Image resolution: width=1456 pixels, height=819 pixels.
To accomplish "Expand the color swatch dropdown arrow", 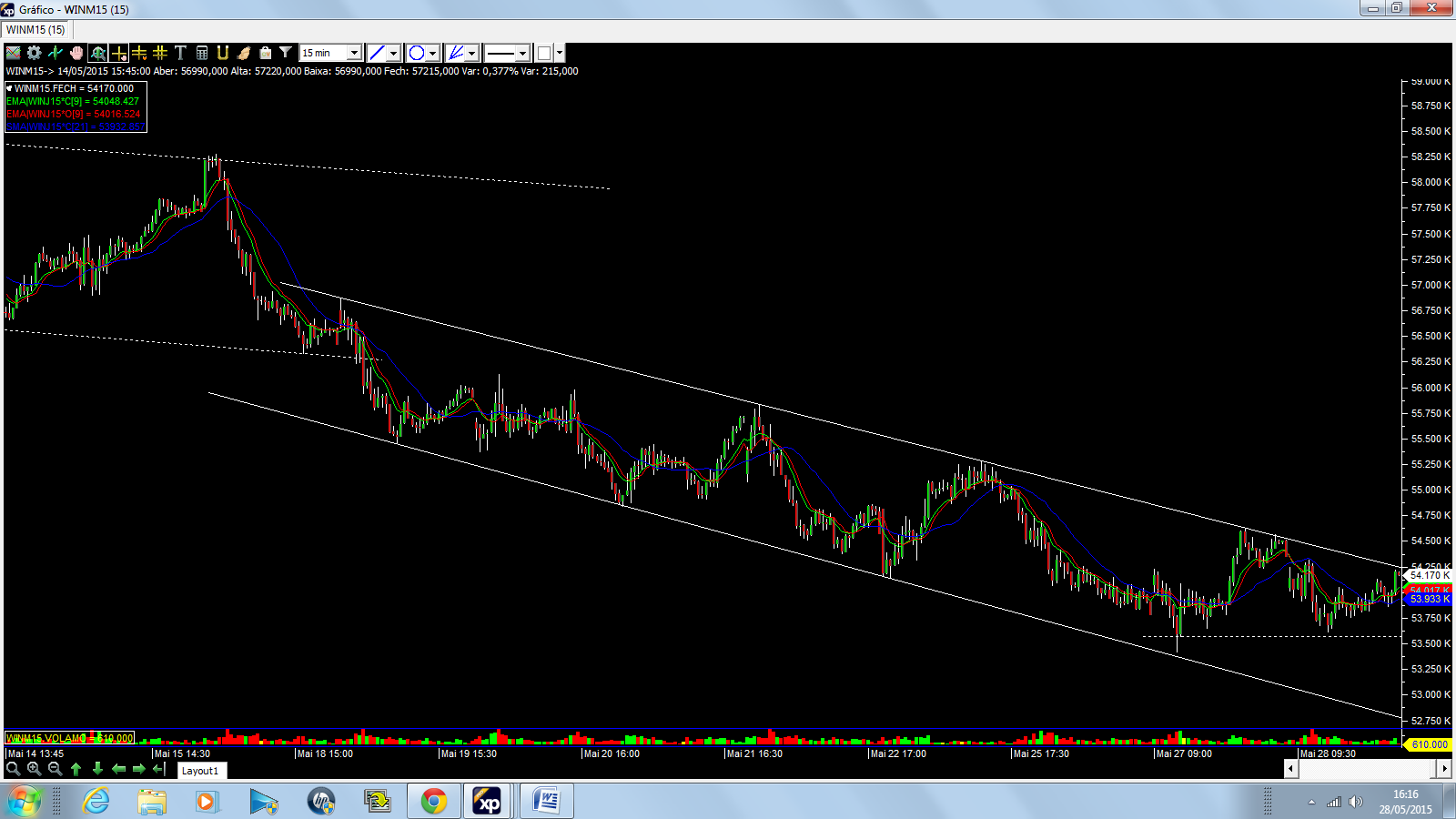I will [x=560, y=53].
